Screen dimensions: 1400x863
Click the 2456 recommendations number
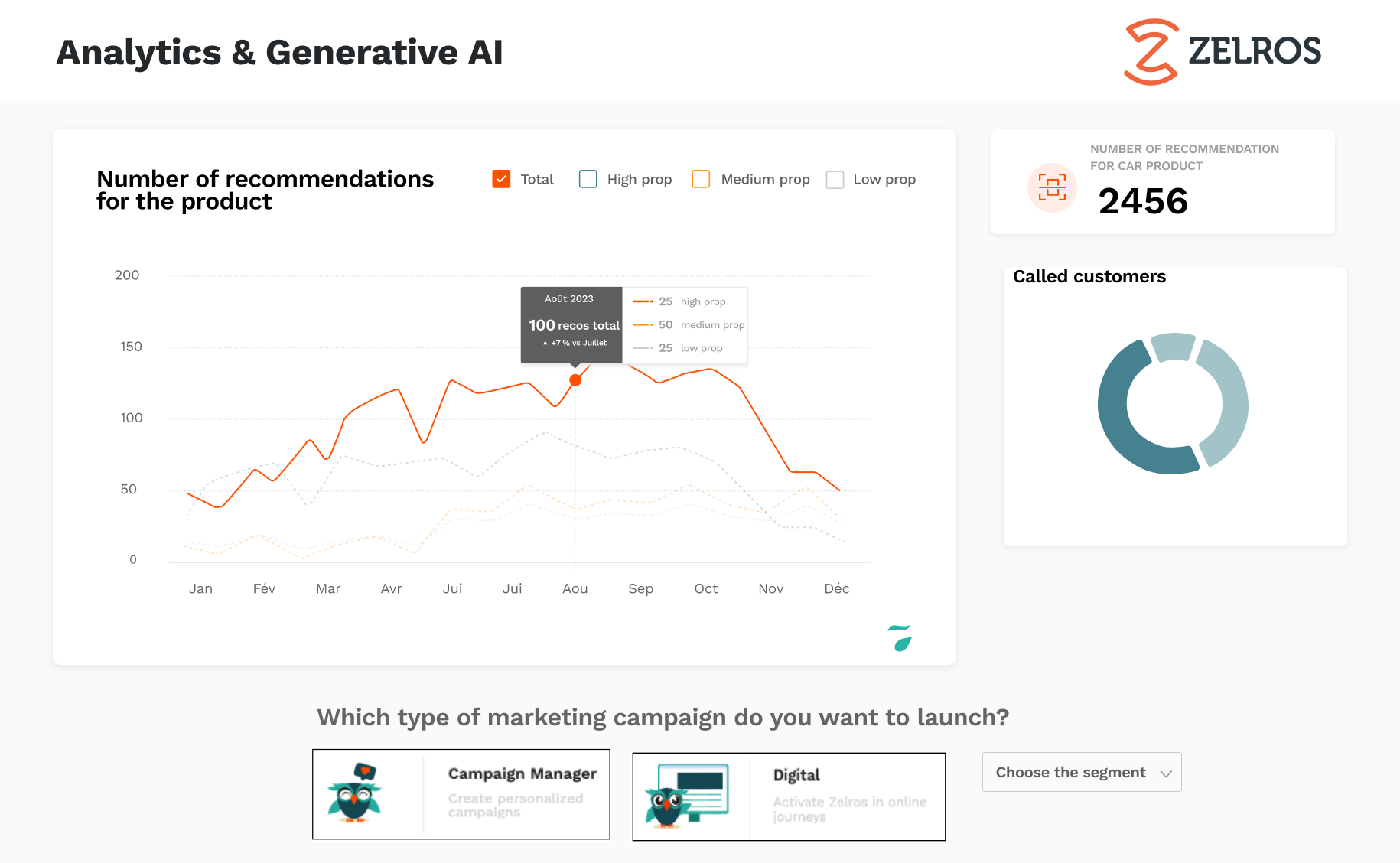[1143, 202]
